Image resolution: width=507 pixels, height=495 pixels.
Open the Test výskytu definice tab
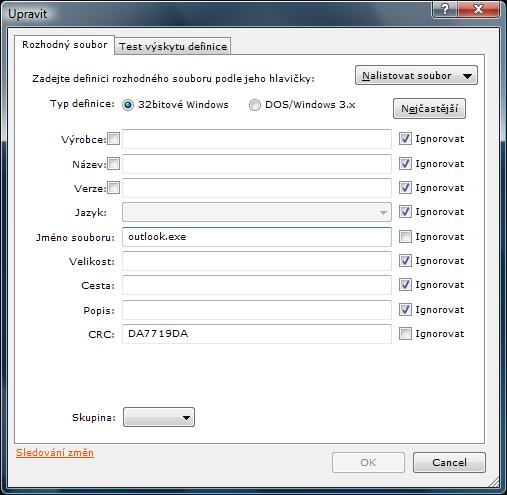coord(173,47)
